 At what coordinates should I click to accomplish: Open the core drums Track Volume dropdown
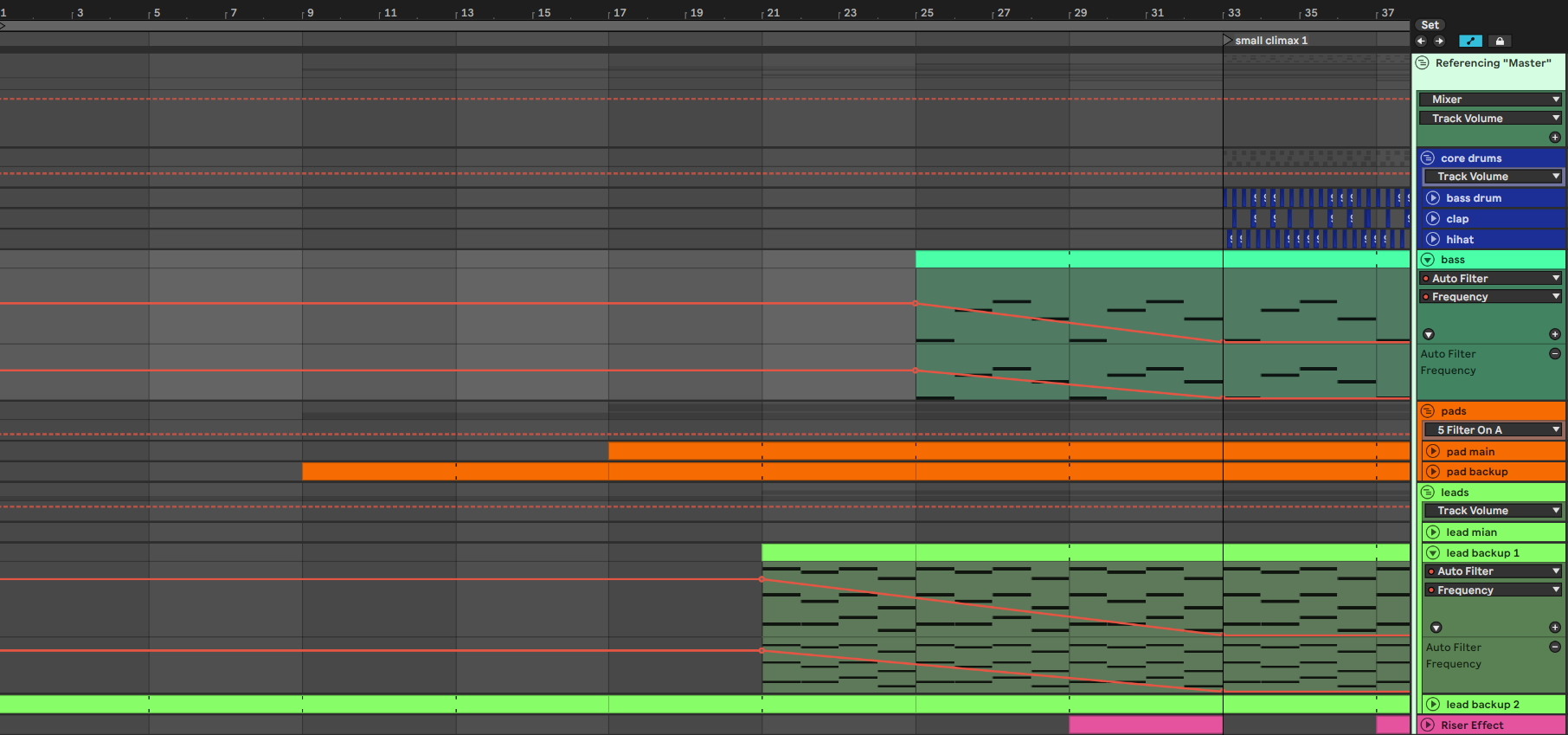click(1493, 177)
